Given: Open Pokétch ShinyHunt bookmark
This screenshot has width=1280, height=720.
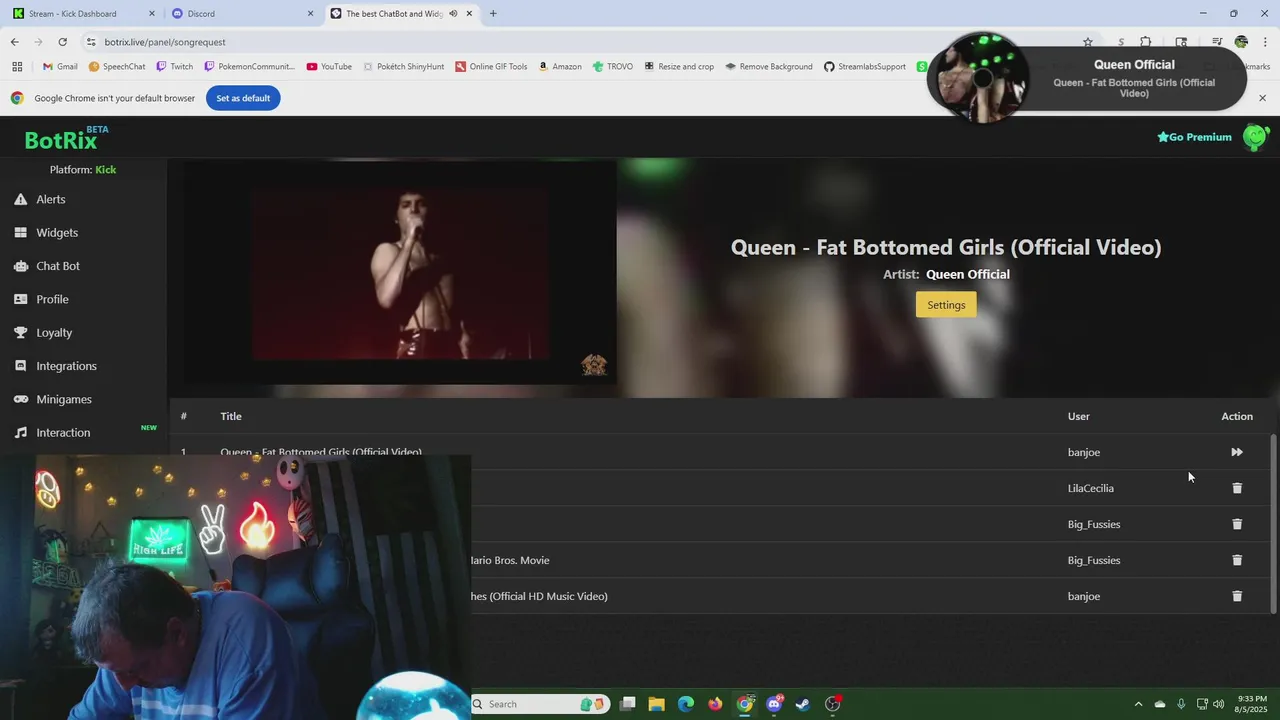Looking at the screenshot, I should pyautogui.click(x=404, y=67).
